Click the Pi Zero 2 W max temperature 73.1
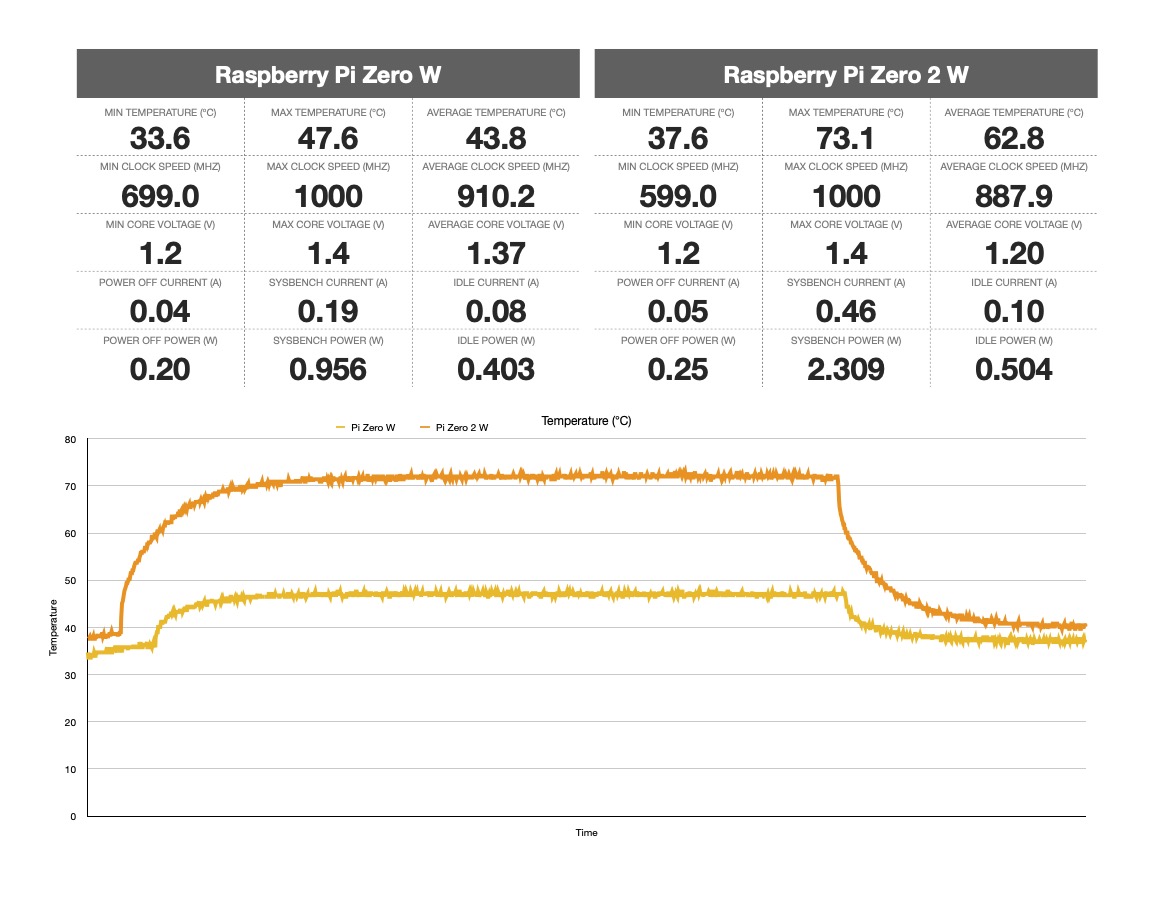The height and width of the screenshot is (910, 1171). click(x=845, y=138)
